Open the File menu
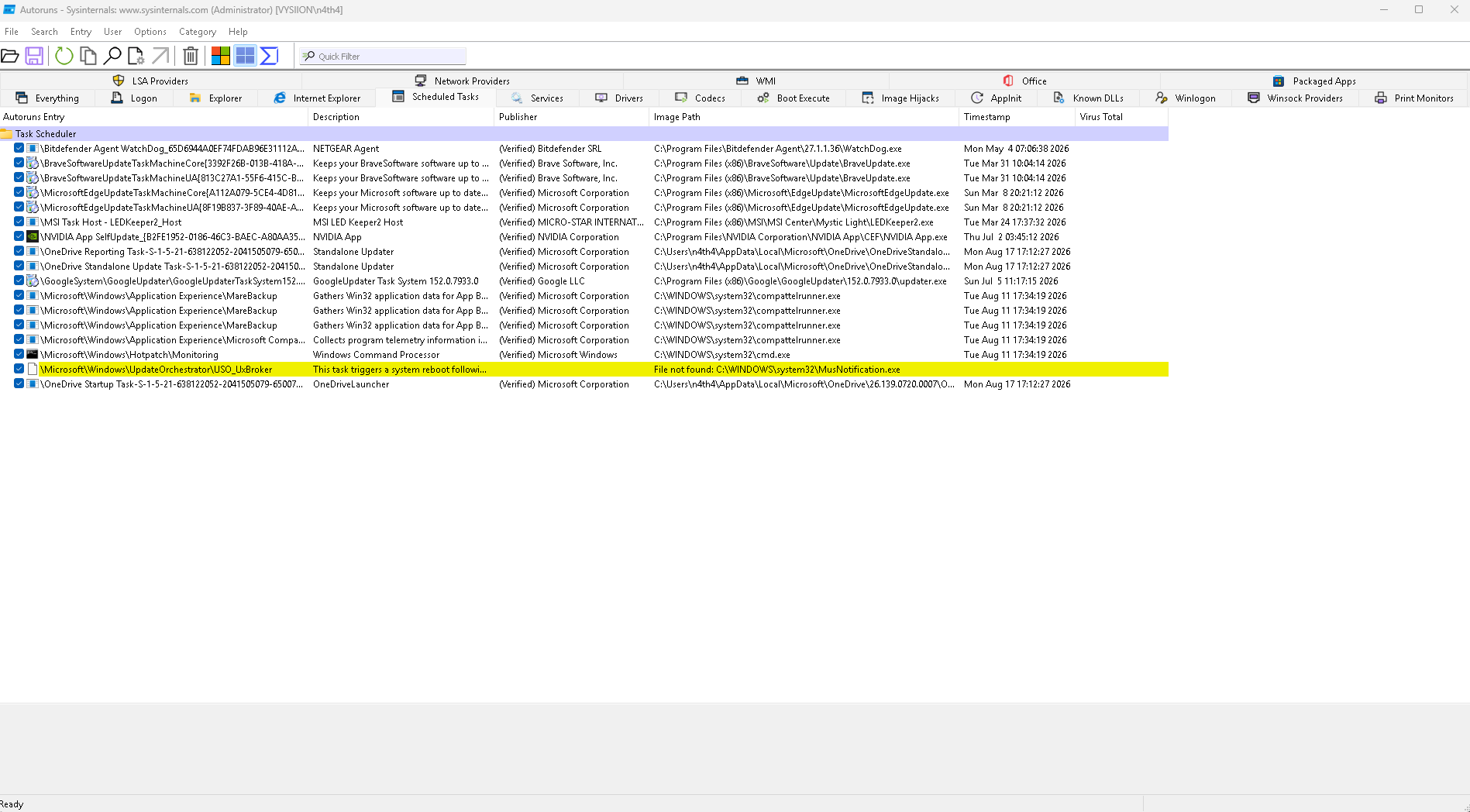The image size is (1470, 812). coord(12,32)
